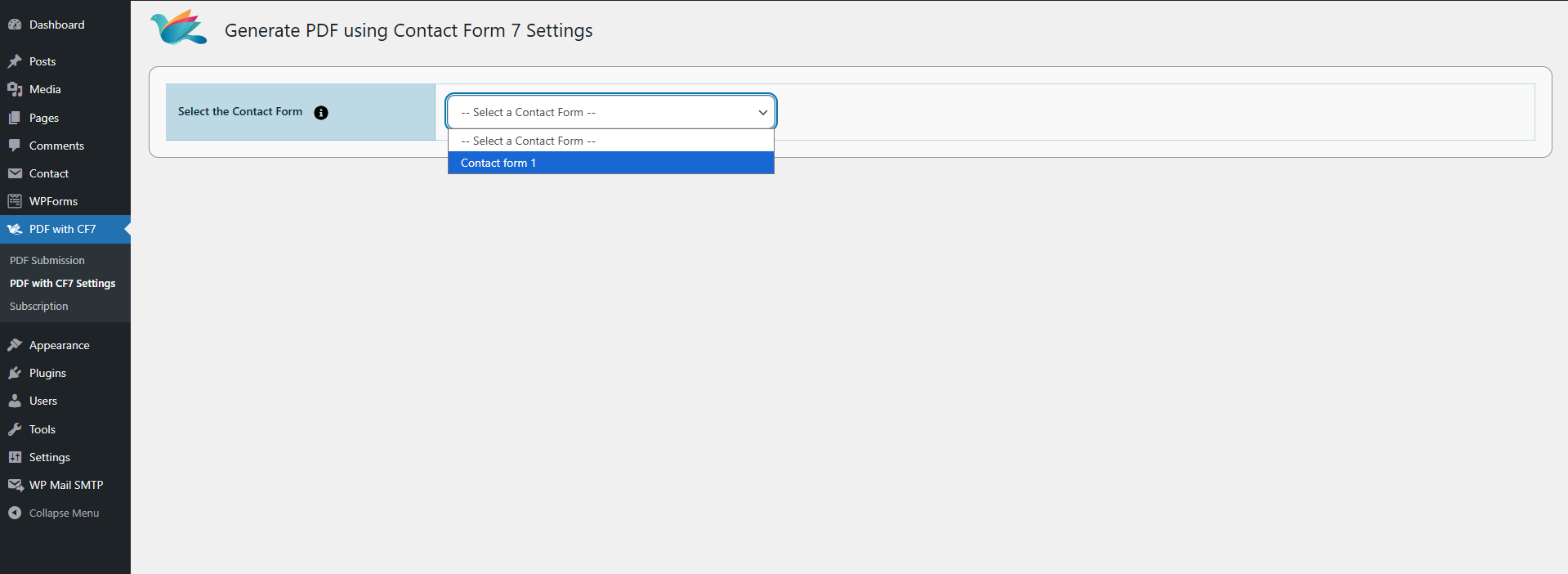Click the Settings sliders icon
This screenshot has height=574, width=1568.
pos(15,457)
